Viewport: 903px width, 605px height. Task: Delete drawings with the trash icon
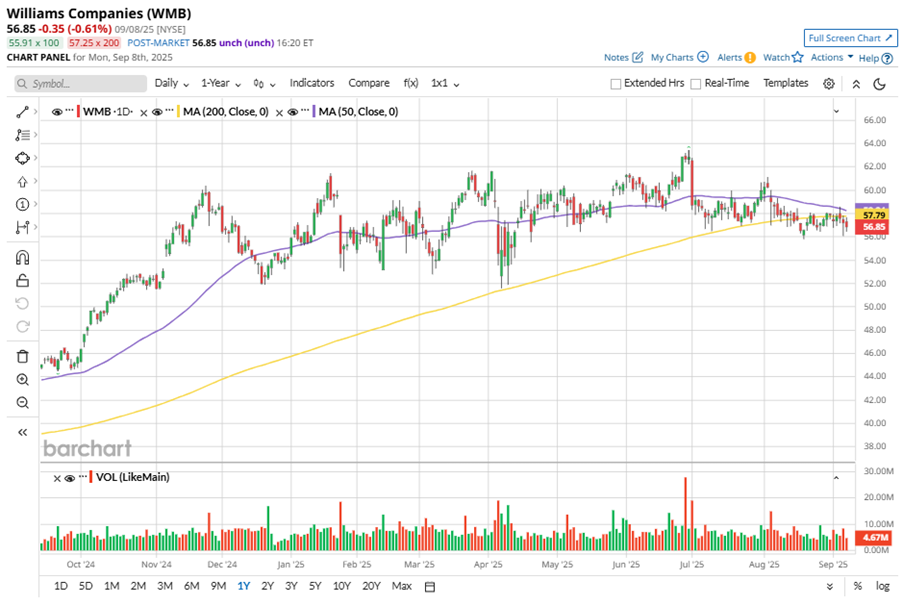22,356
